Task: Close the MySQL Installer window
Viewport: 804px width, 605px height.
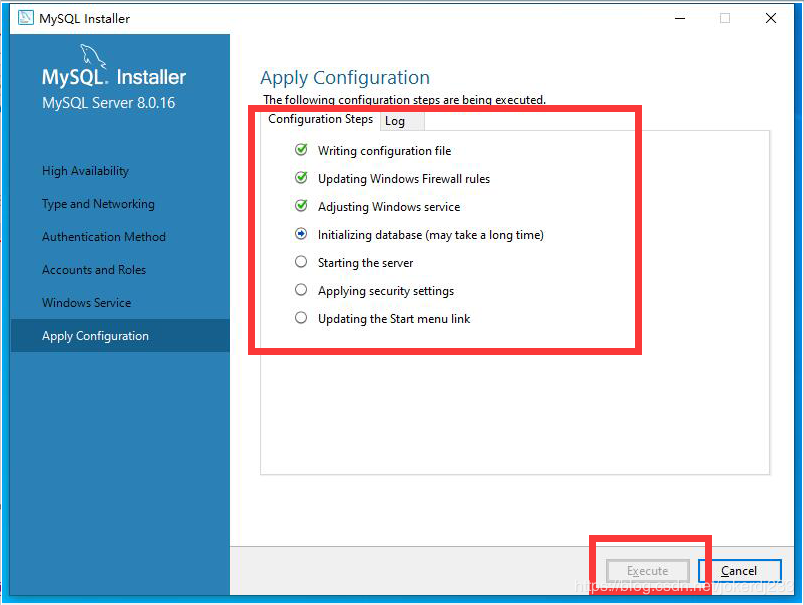Action: (771, 18)
